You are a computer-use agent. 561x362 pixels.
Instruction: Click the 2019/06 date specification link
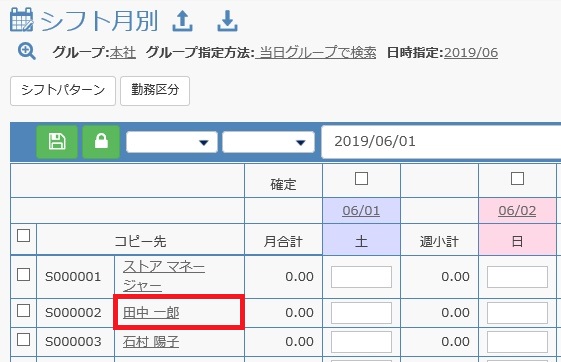(471, 53)
